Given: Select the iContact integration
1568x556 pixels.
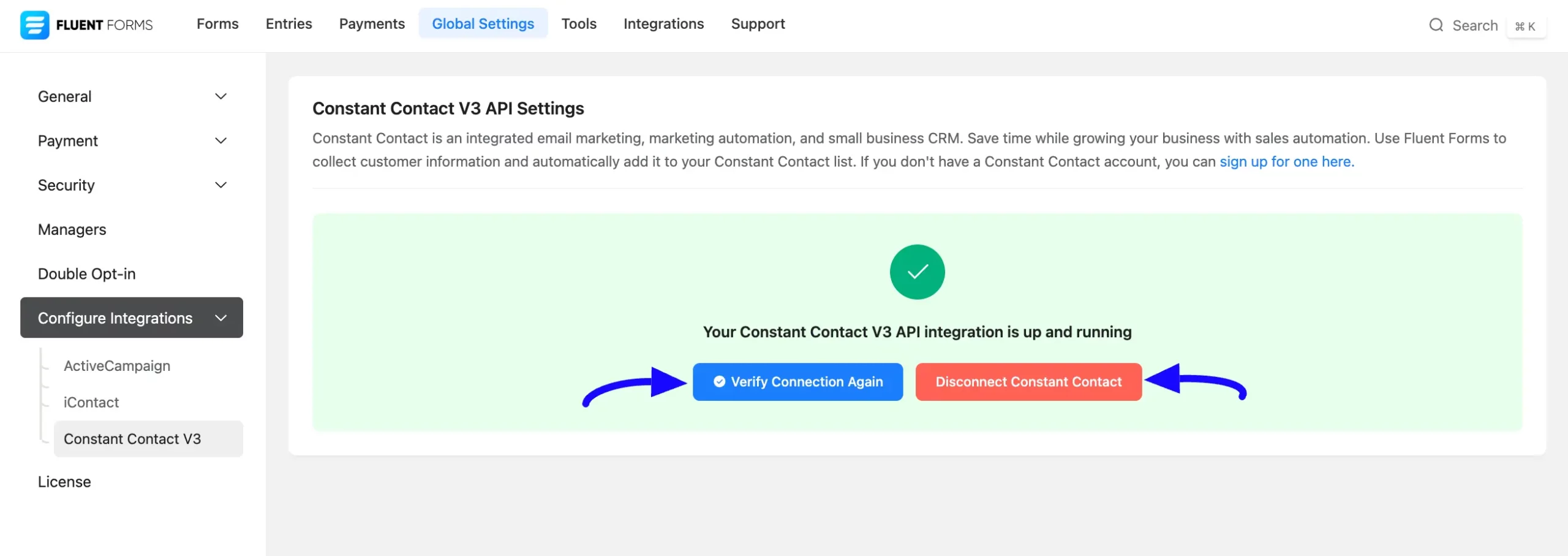Looking at the screenshot, I should click(x=91, y=402).
